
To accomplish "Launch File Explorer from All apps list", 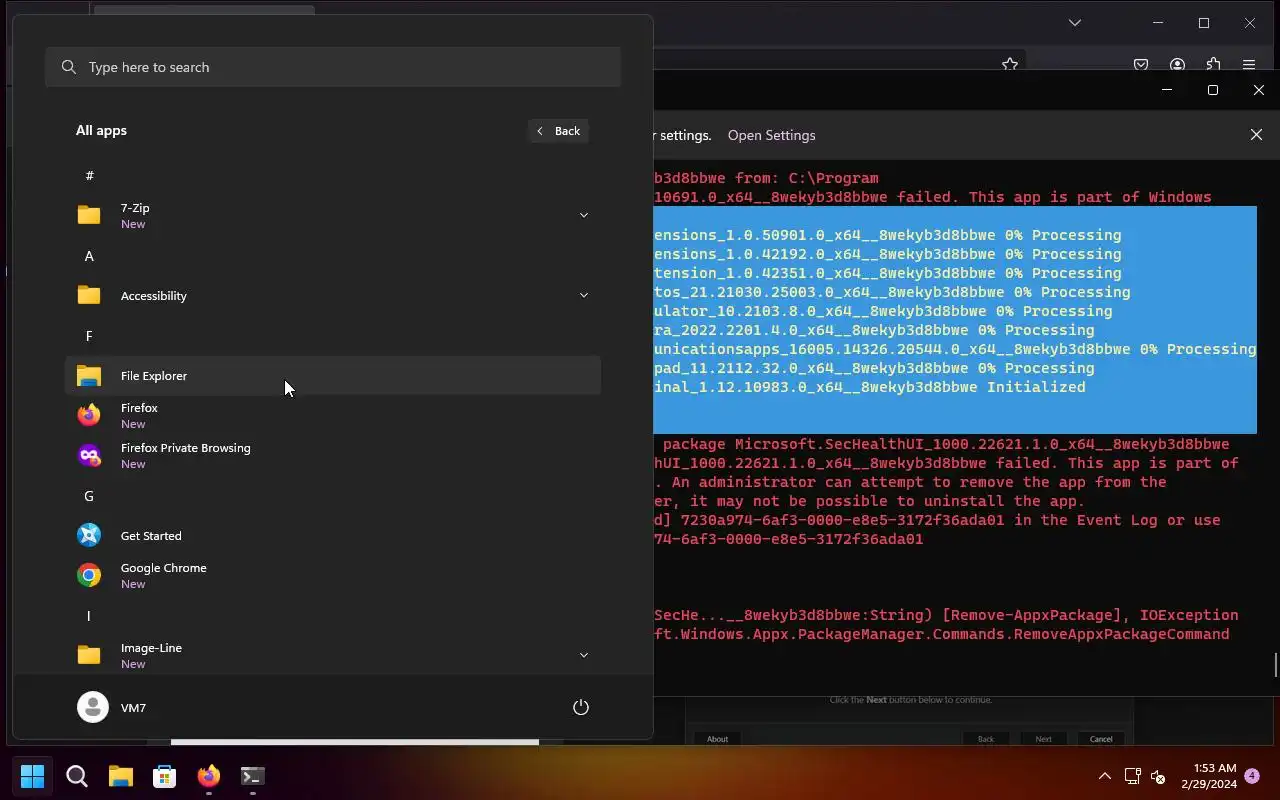I will click(x=332, y=375).
